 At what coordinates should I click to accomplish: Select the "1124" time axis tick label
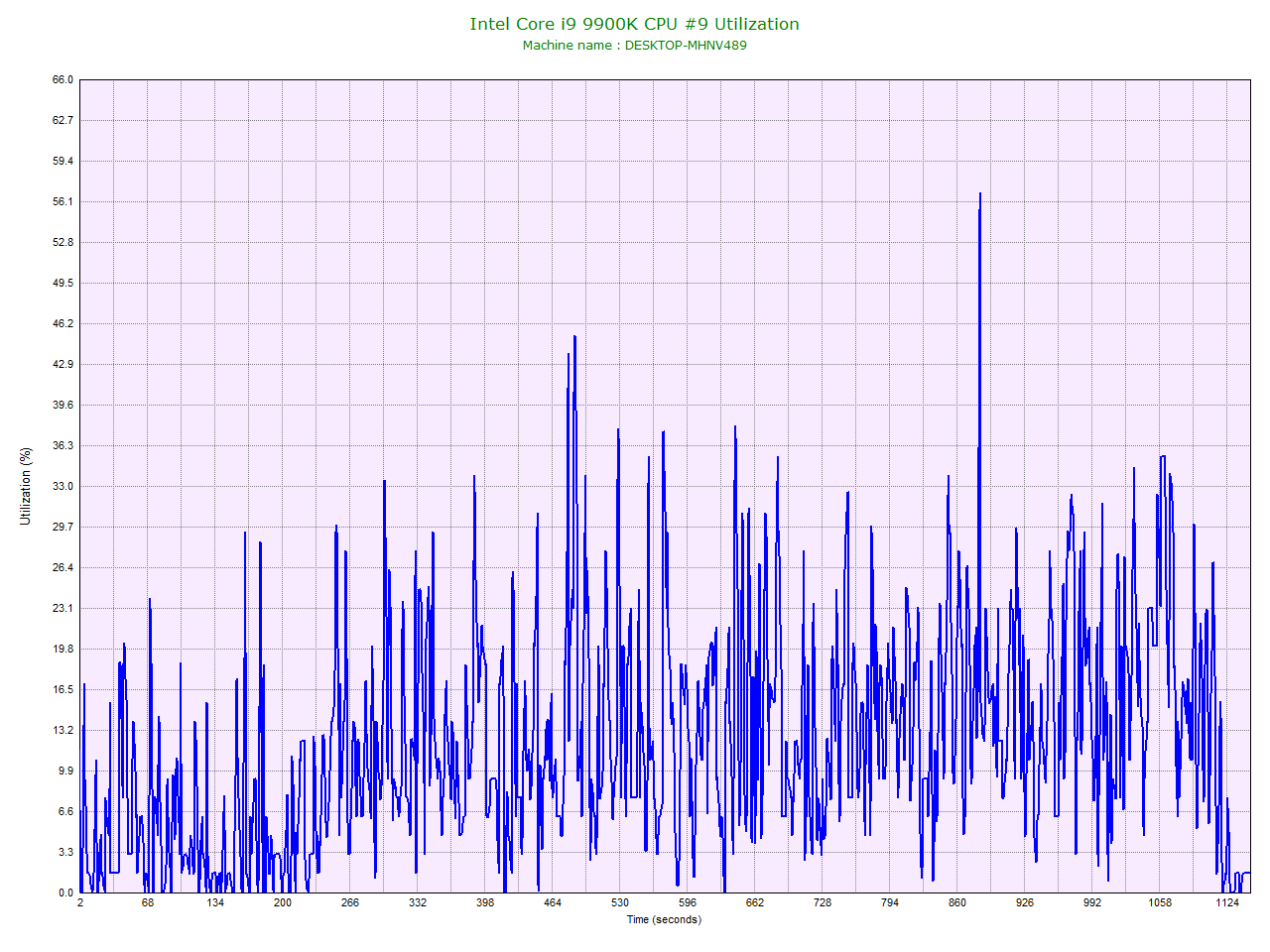[x=1227, y=903]
